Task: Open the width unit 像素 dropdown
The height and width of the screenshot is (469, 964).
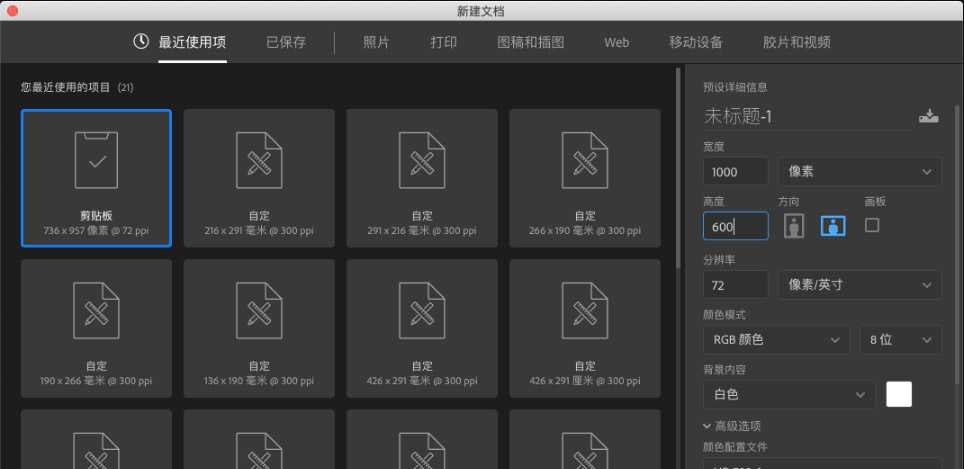Action: (x=859, y=171)
